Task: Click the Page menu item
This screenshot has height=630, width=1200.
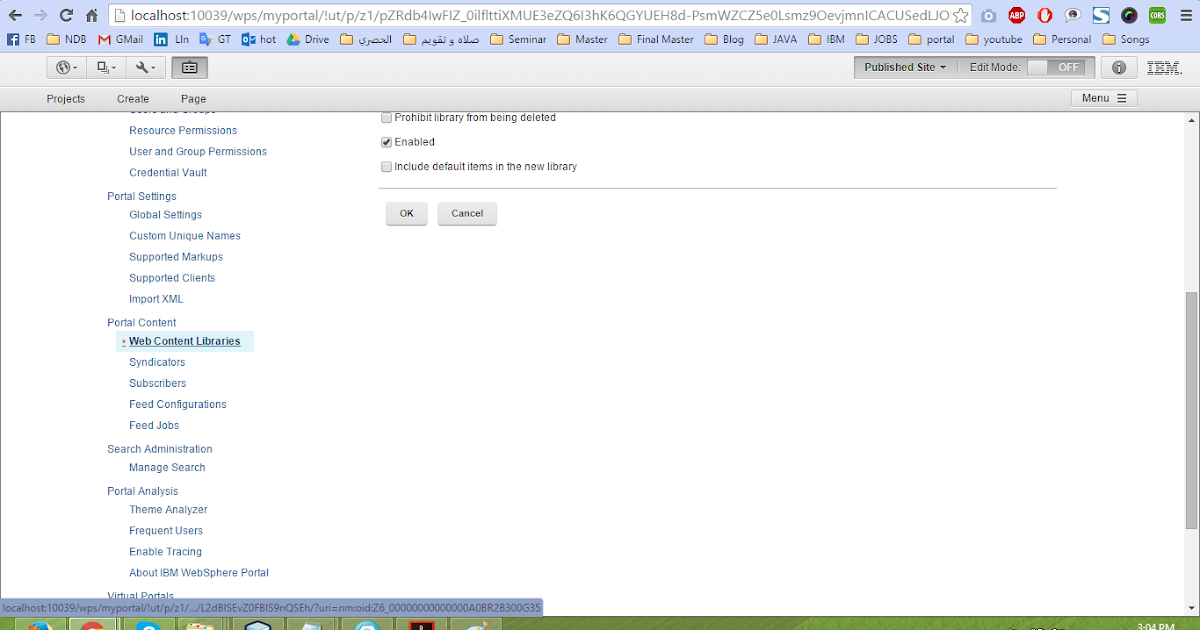Action: coord(192,98)
